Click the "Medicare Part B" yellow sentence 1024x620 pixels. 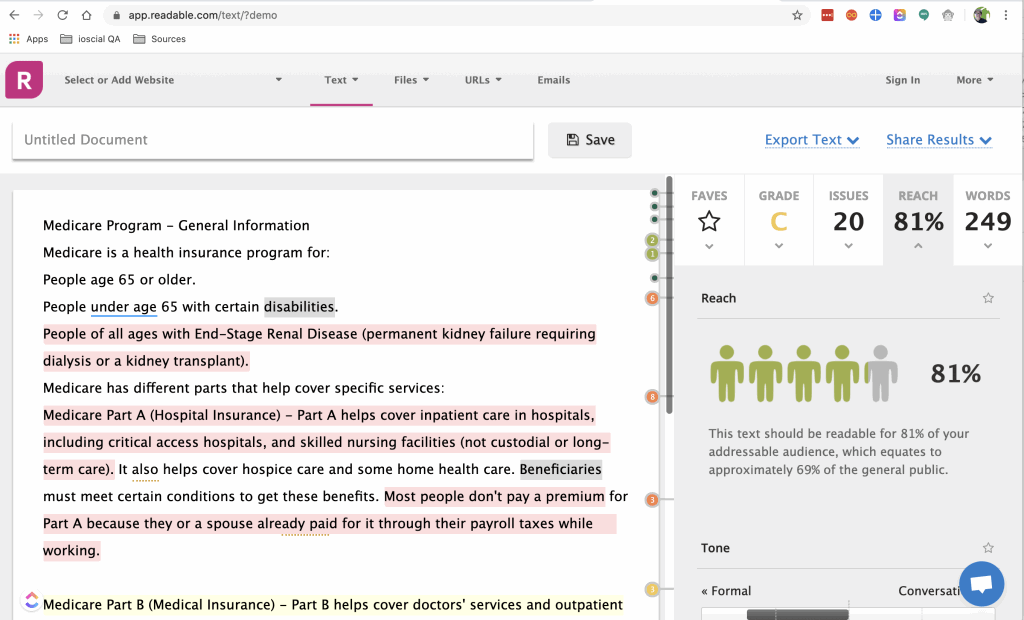pos(332,605)
